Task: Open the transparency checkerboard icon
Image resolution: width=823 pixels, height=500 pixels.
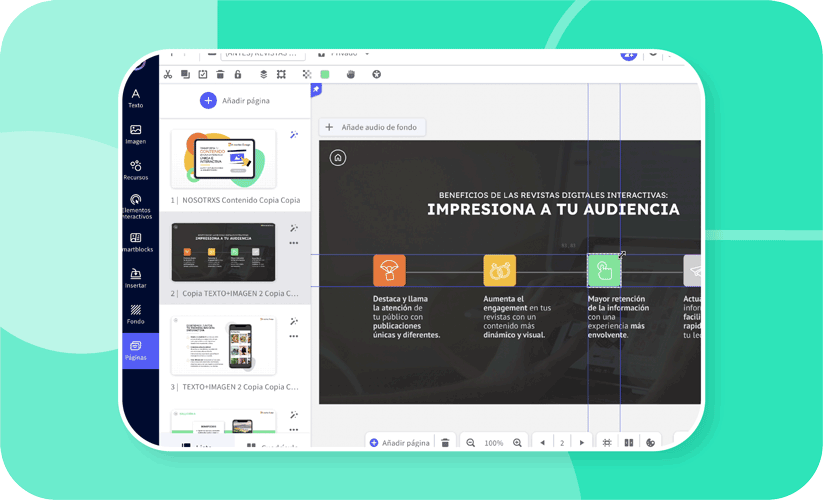Action: pos(307,75)
